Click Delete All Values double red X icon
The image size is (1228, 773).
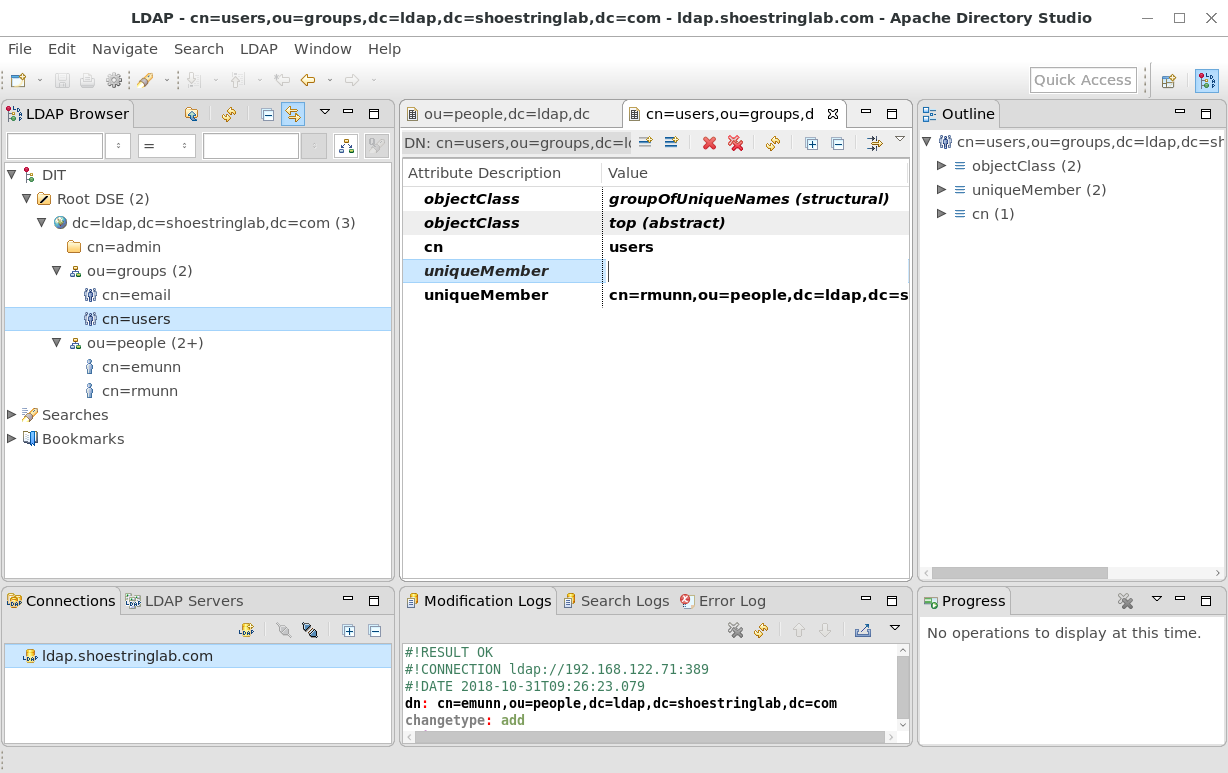[735, 143]
